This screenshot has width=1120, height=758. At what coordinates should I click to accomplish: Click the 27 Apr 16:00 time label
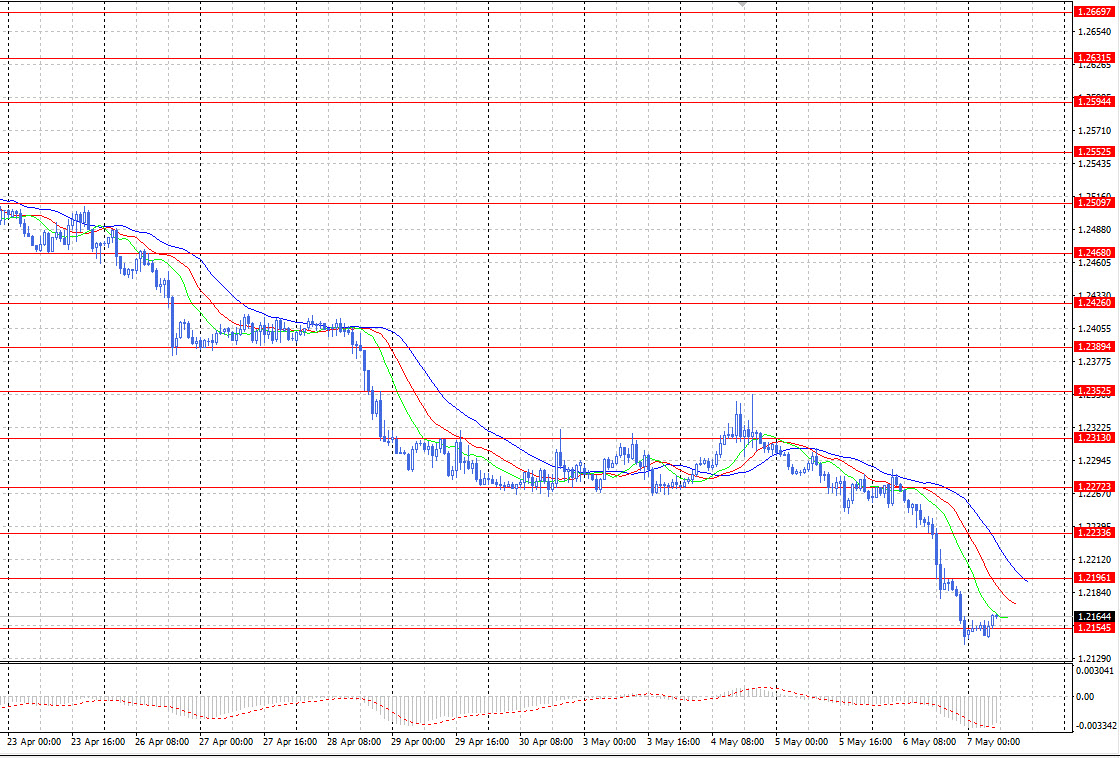point(290,742)
